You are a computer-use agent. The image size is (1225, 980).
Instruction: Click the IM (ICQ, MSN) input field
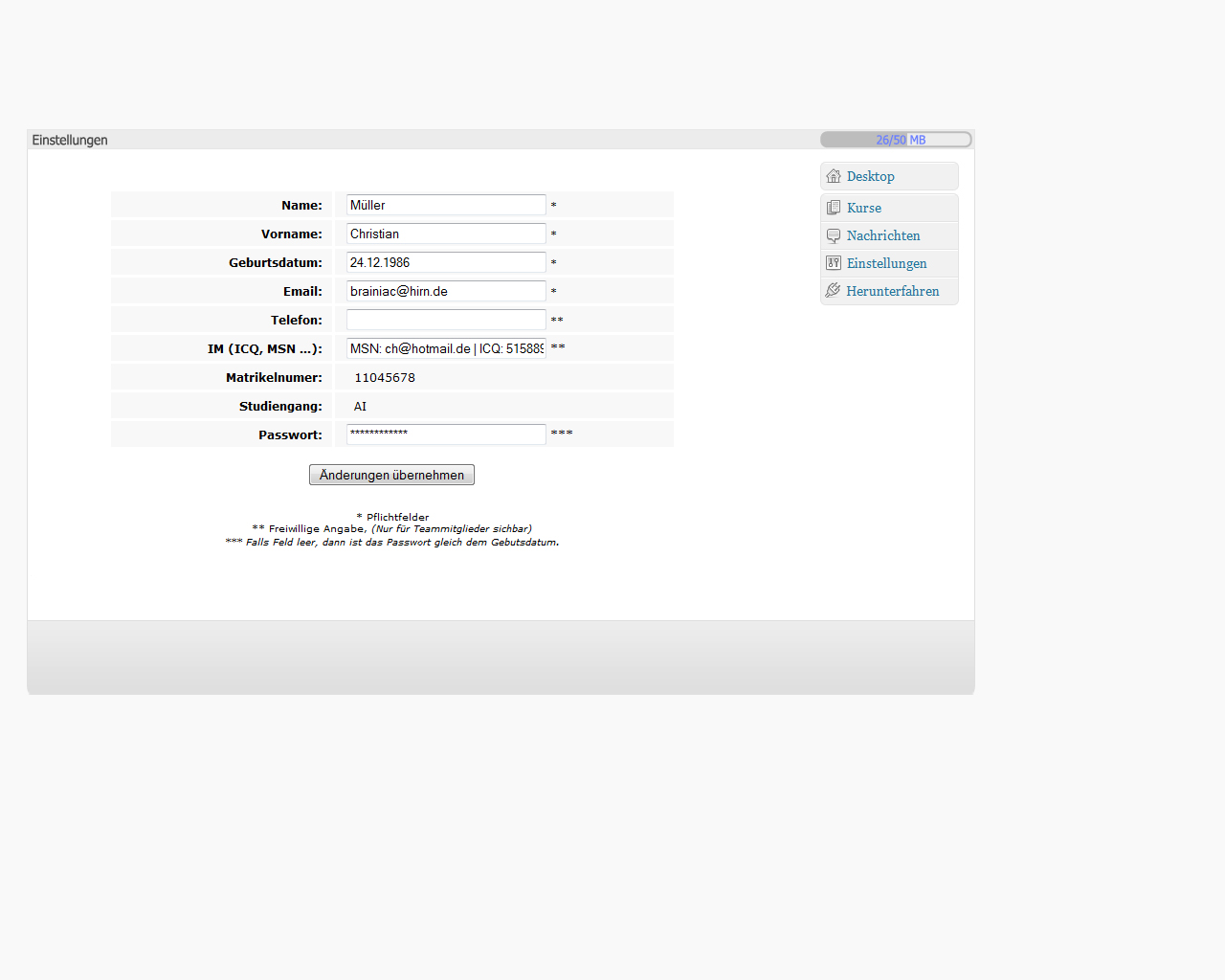(x=445, y=348)
